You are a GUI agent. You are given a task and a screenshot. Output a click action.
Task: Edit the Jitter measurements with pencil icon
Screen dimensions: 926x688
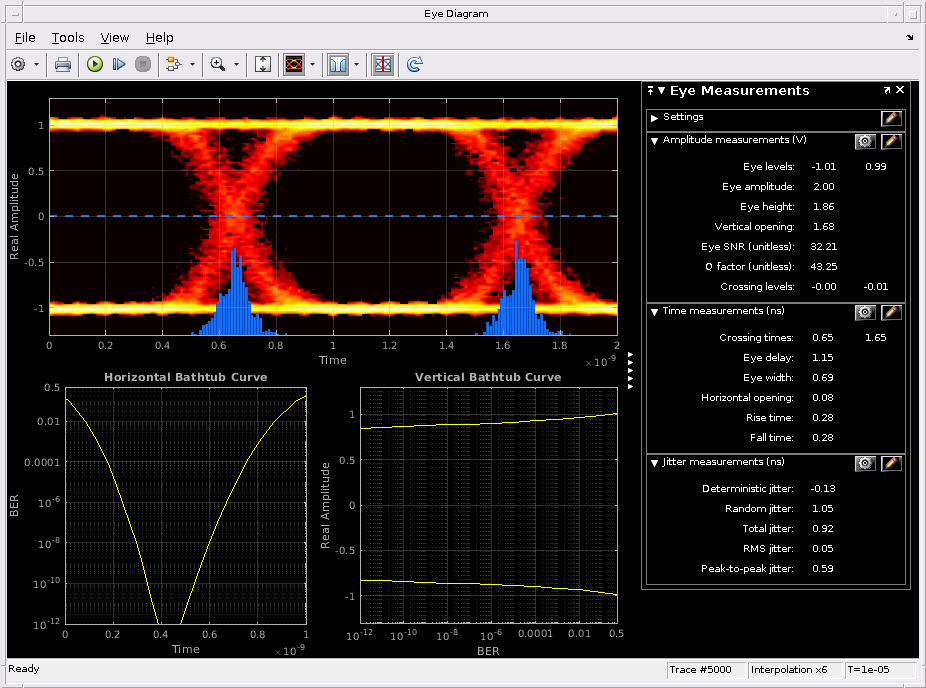tap(891, 463)
